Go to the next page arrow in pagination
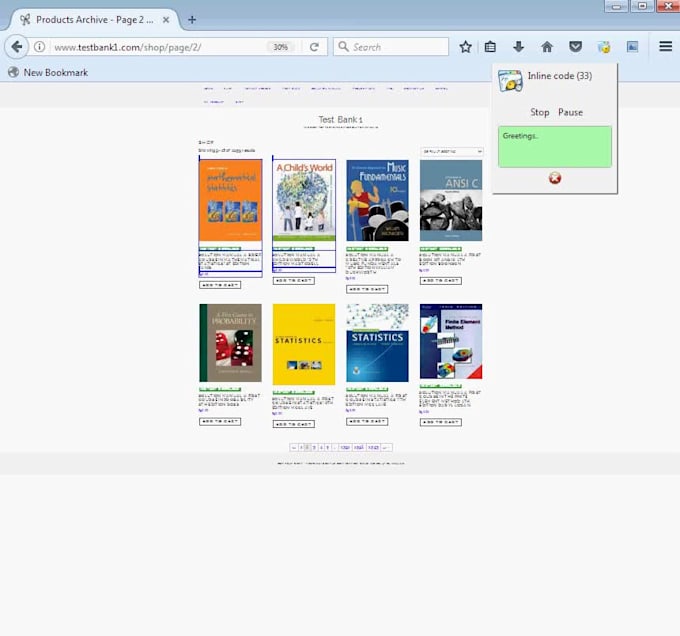 tap(386, 447)
